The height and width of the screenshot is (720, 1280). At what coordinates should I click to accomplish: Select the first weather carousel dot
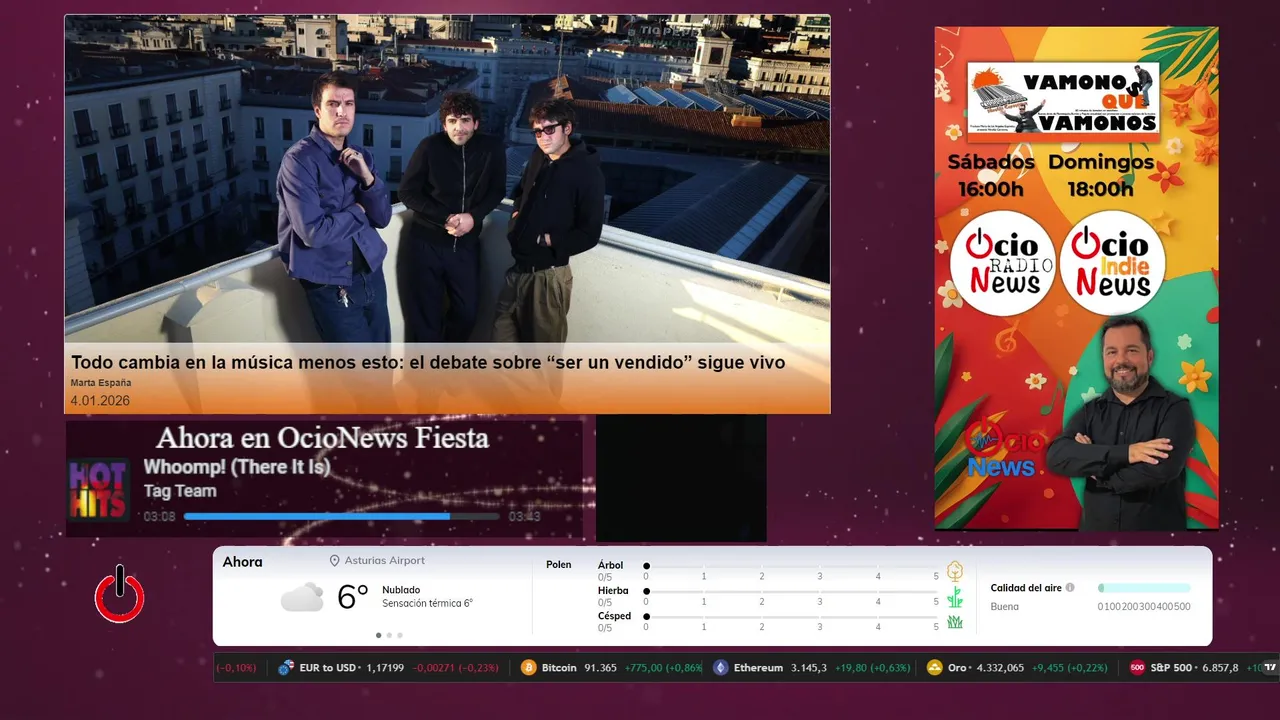tap(378, 635)
